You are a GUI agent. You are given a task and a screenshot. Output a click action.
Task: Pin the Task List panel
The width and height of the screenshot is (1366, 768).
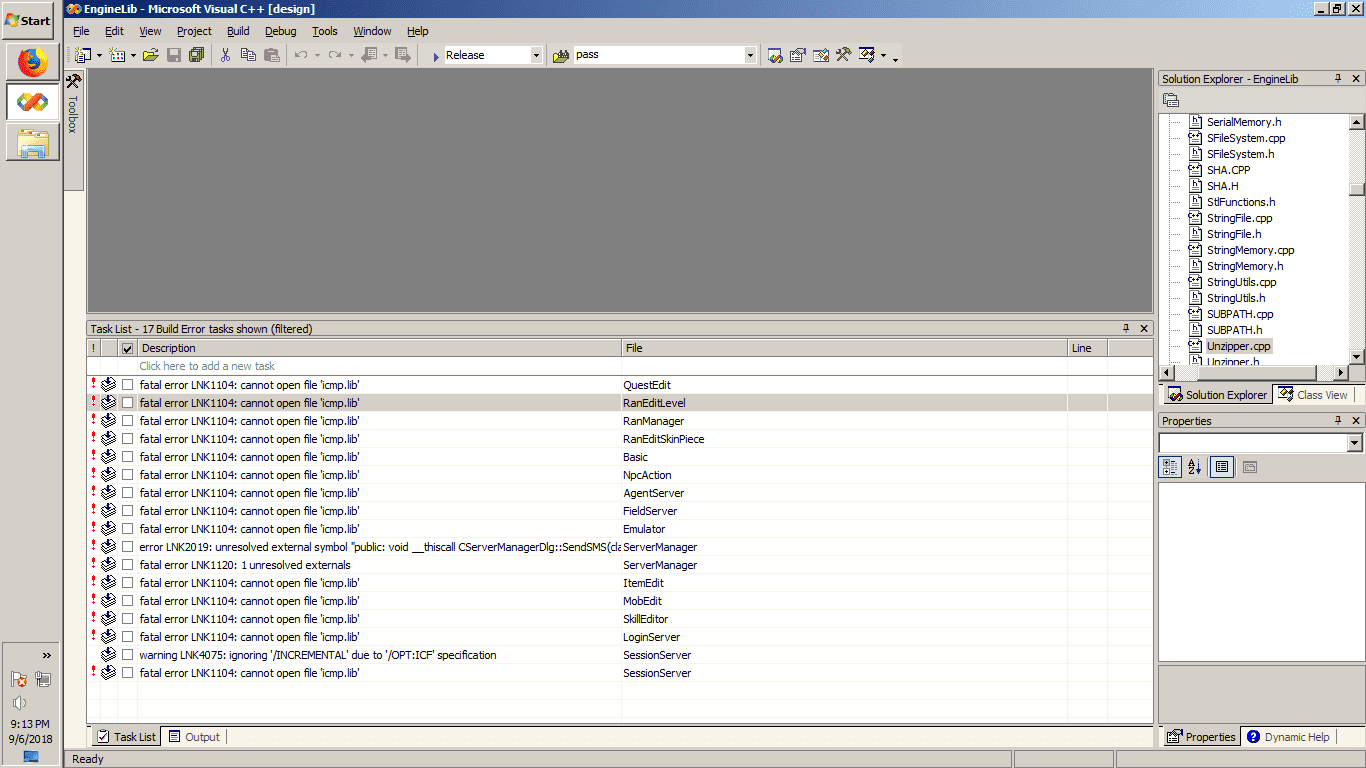1126,328
